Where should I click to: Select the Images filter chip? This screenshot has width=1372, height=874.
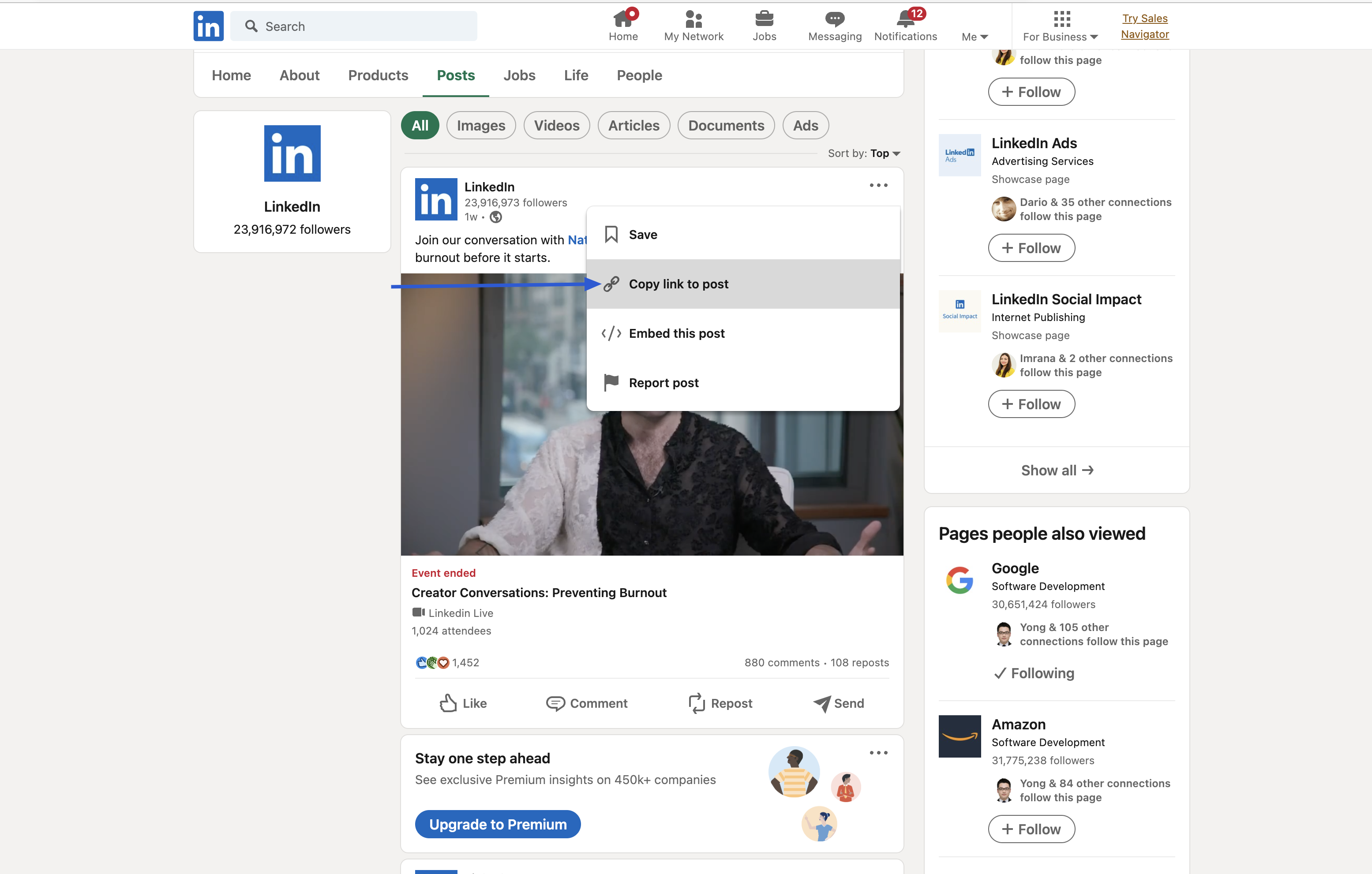(480, 125)
